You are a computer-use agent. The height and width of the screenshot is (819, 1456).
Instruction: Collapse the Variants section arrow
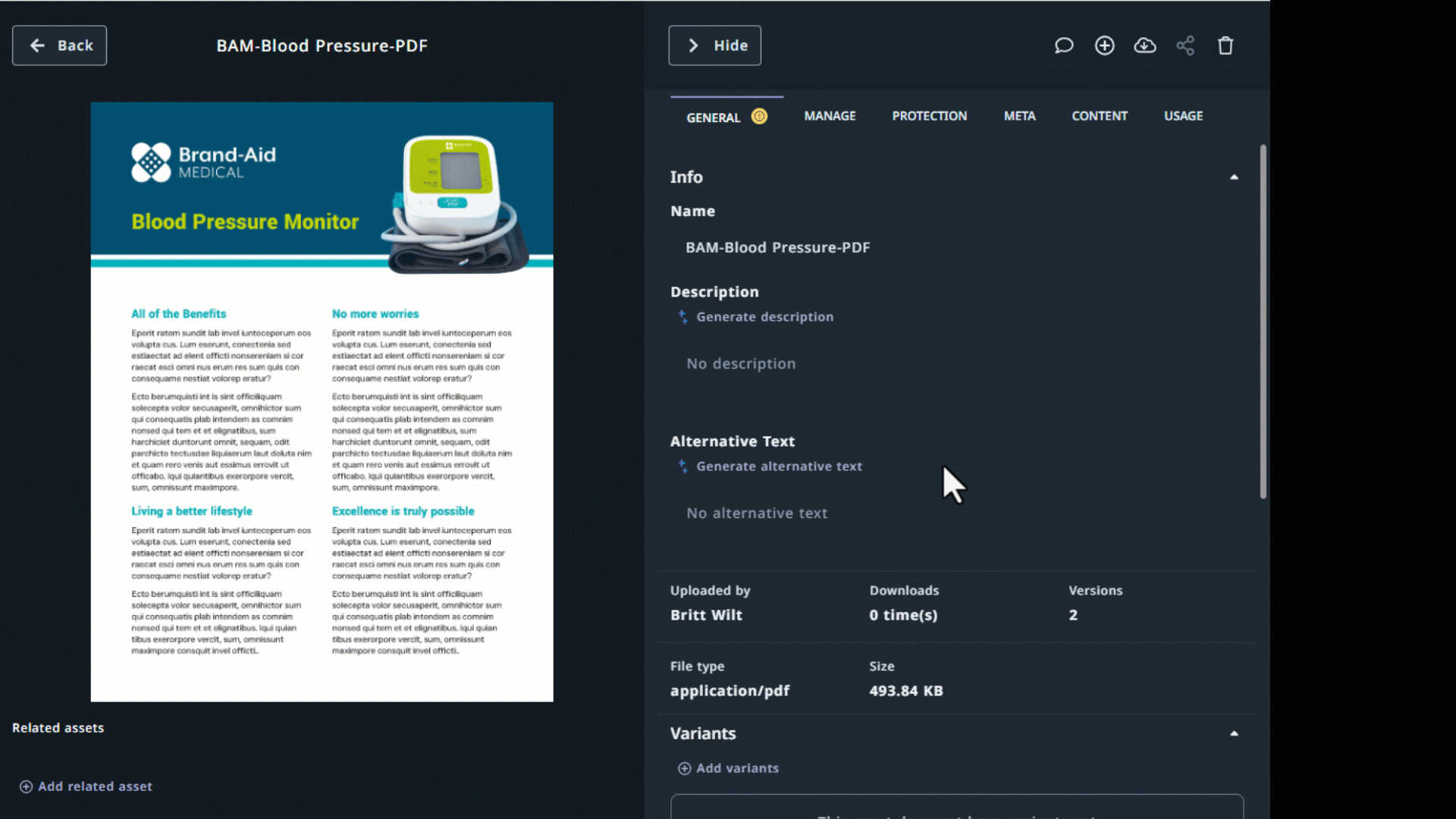pos(1234,733)
